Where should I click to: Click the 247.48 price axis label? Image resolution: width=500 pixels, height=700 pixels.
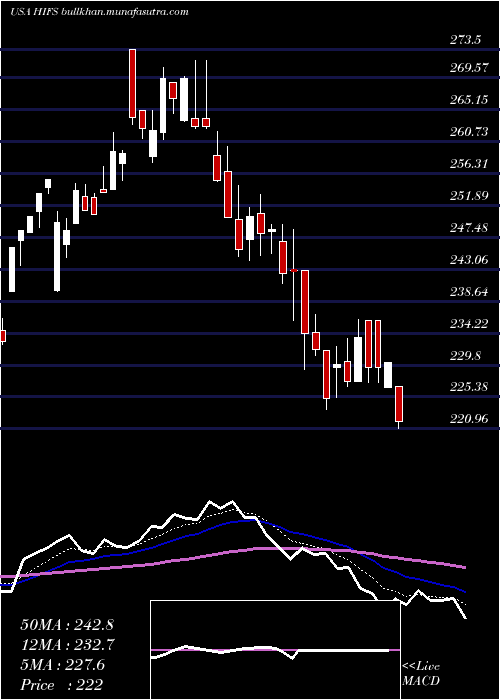[x=469, y=228]
